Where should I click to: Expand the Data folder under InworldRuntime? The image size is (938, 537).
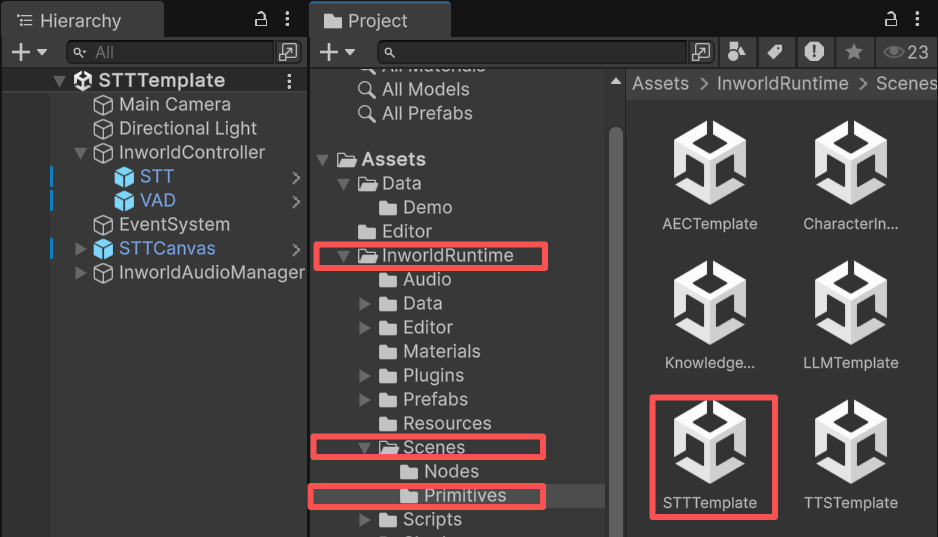pos(364,304)
